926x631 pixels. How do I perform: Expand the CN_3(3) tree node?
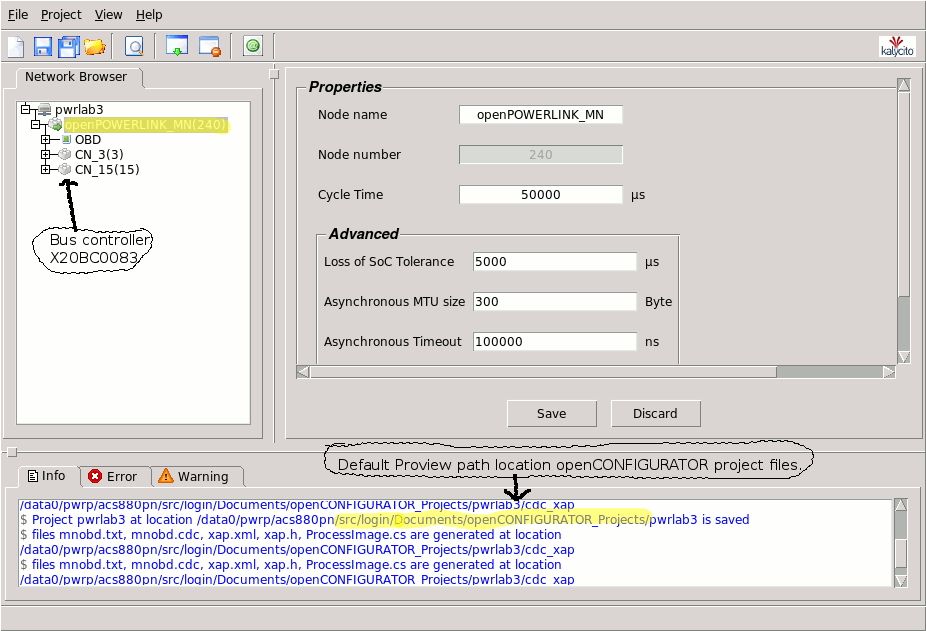click(x=45, y=154)
